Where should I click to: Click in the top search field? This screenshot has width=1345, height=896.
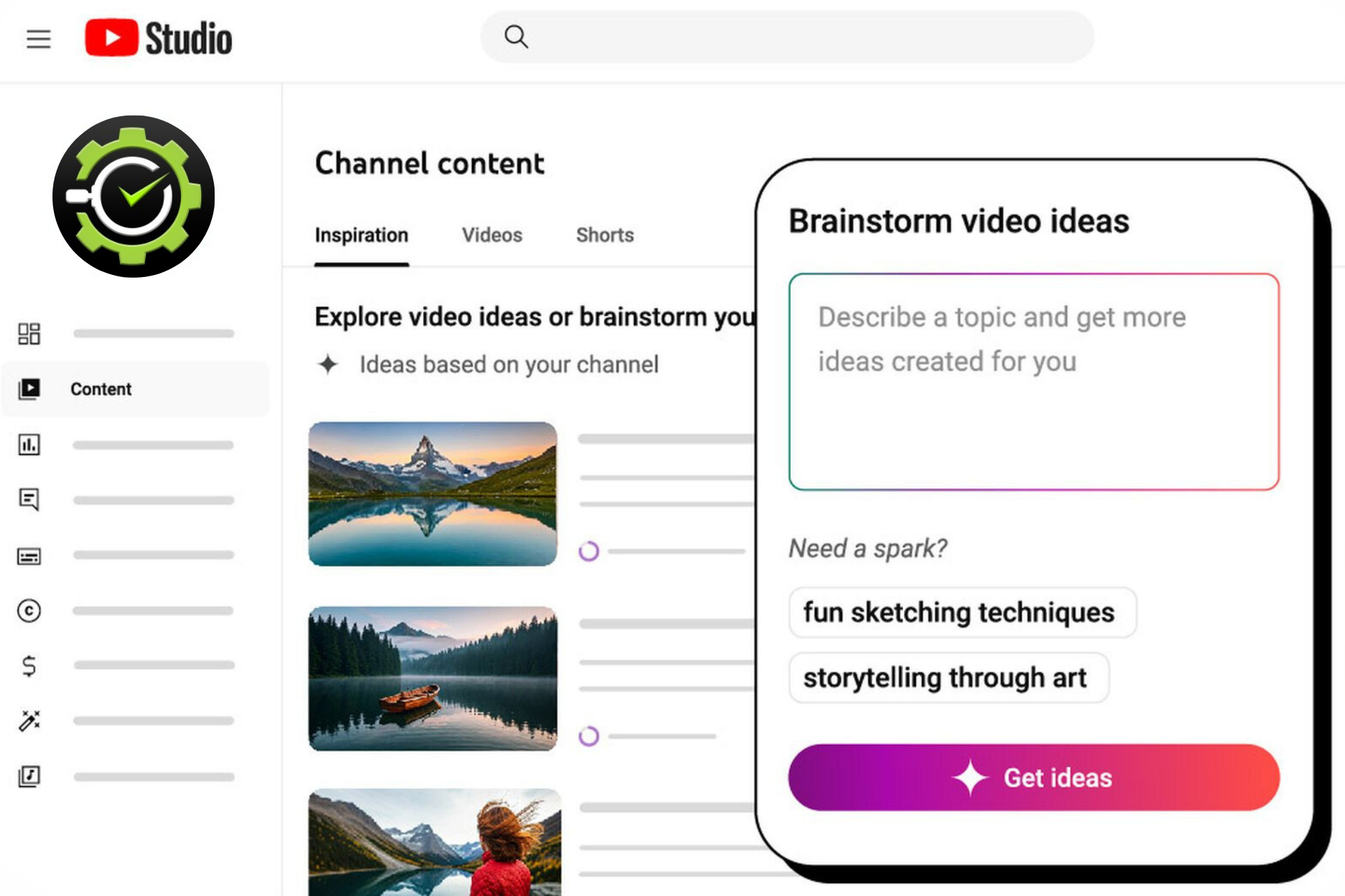pyautogui.click(x=787, y=37)
